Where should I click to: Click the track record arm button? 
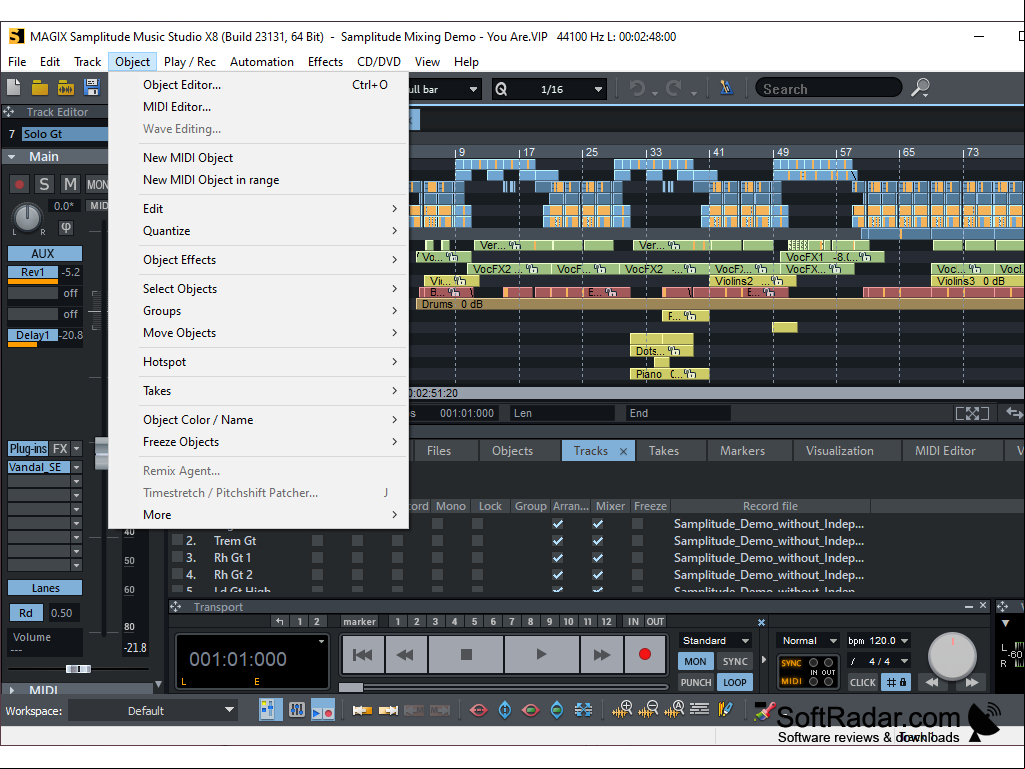pos(19,184)
